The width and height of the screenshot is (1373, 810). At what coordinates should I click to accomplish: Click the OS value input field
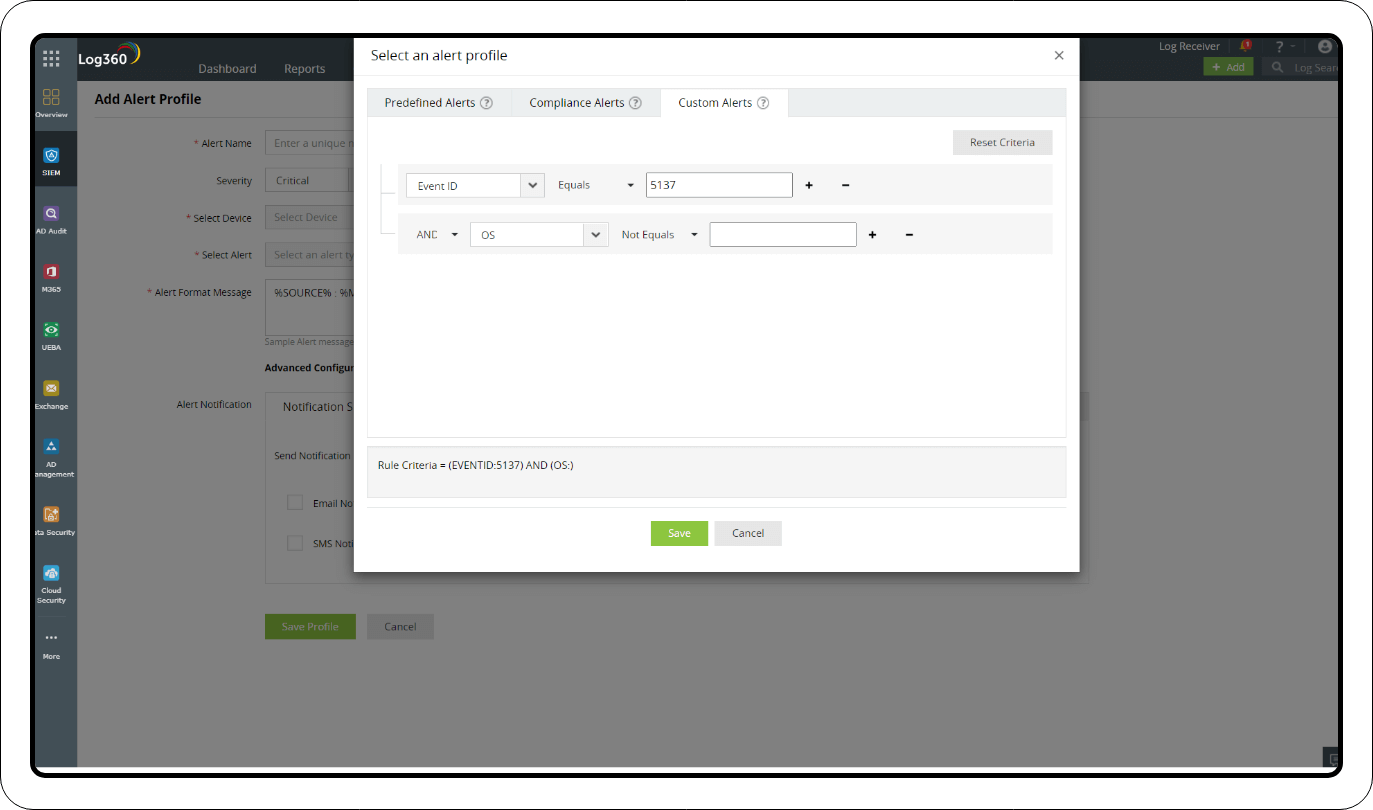click(x=782, y=233)
